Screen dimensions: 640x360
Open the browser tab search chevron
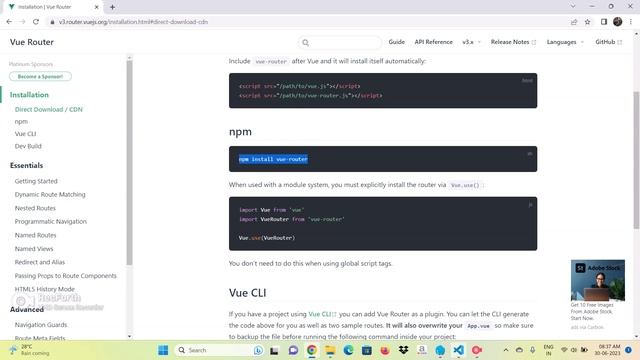[x=573, y=7]
